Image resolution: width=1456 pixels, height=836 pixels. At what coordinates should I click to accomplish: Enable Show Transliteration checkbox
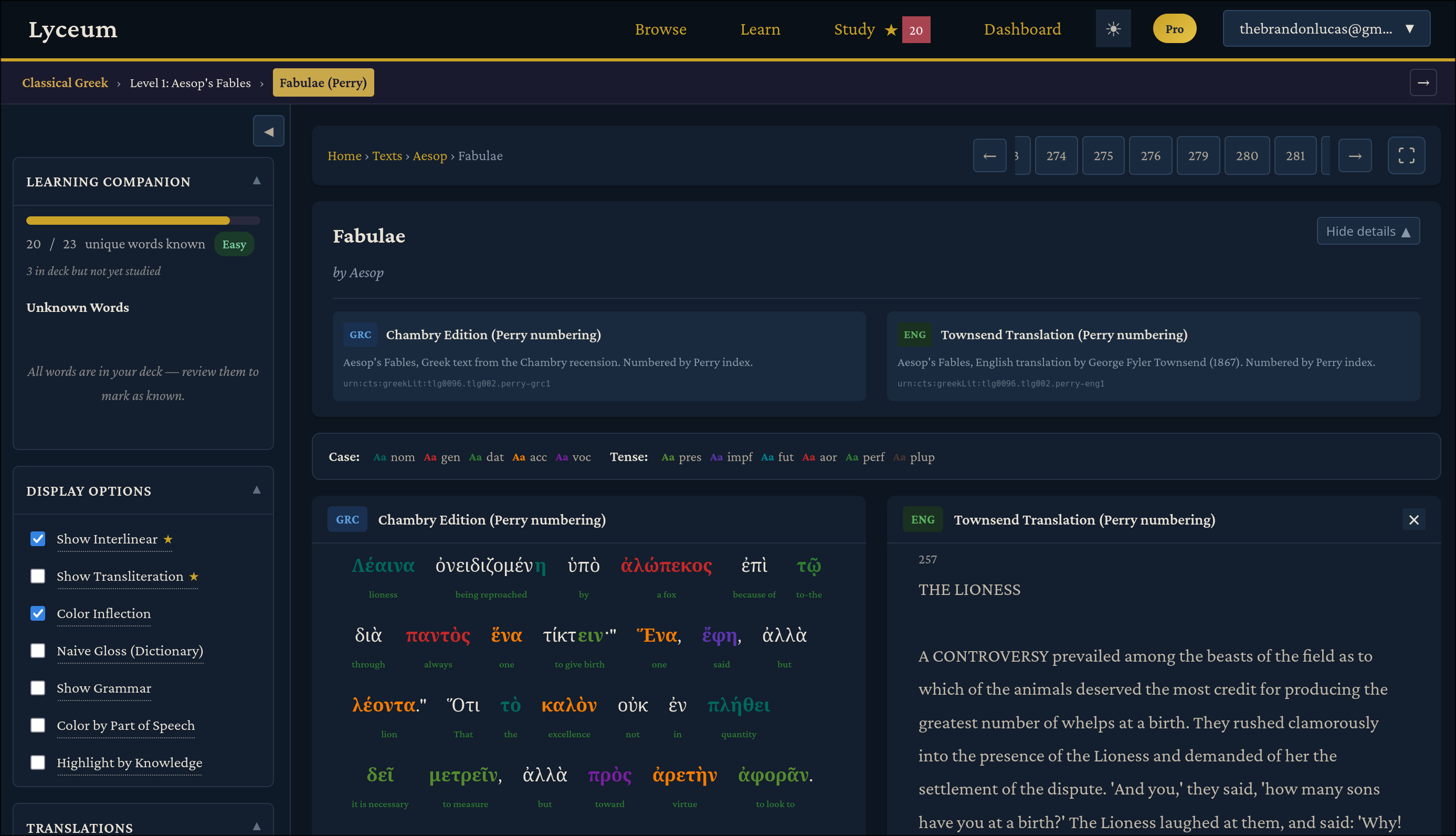point(38,576)
